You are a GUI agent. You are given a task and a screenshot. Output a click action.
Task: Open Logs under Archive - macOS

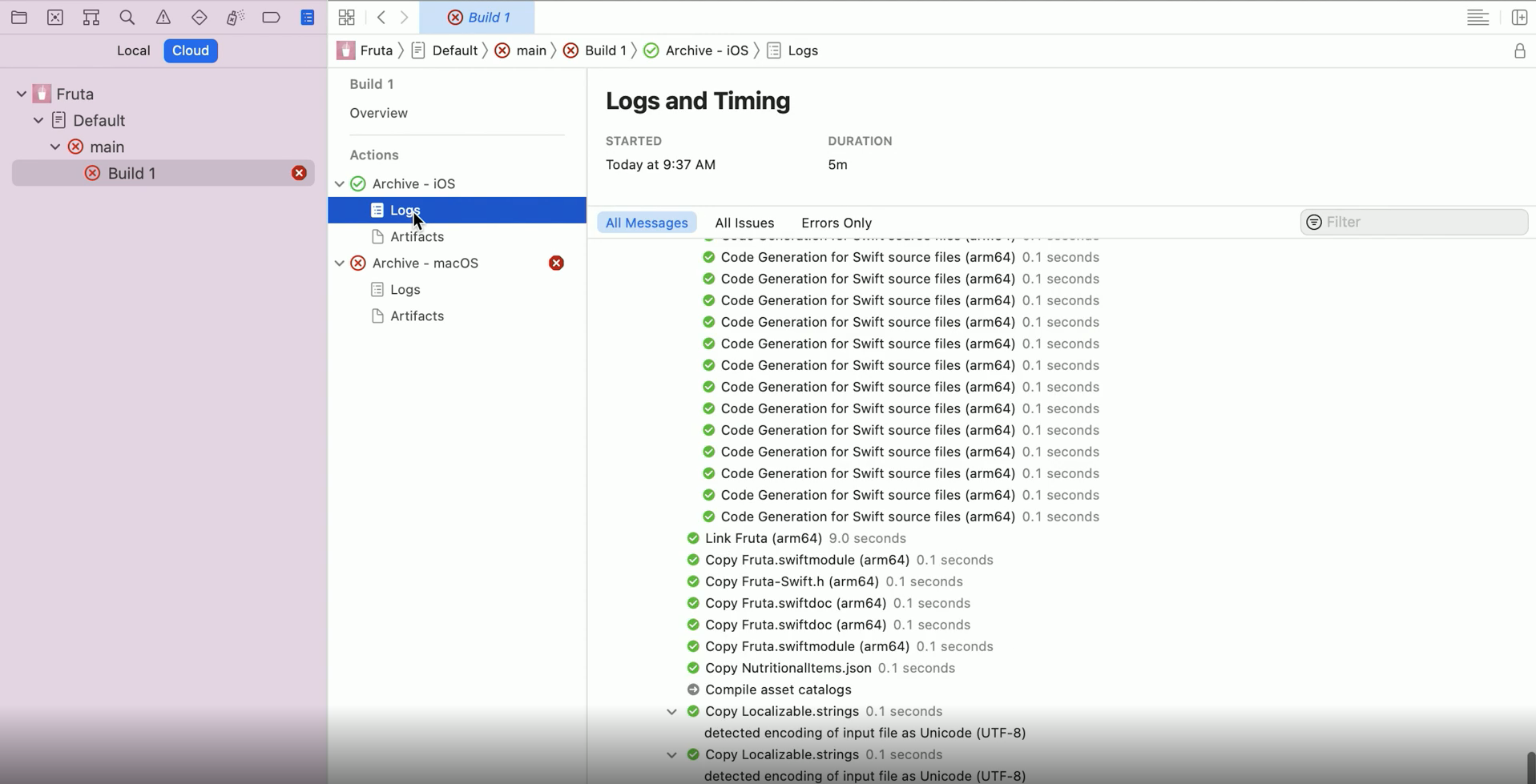[405, 289]
